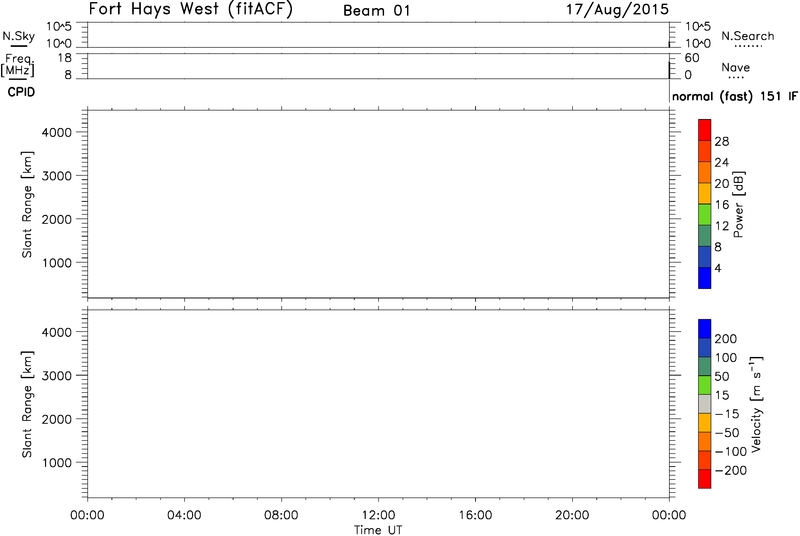Click the red bottom Velocity colorbar segment
The width and height of the screenshot is (800, 536).
click(x=704, y=479)
